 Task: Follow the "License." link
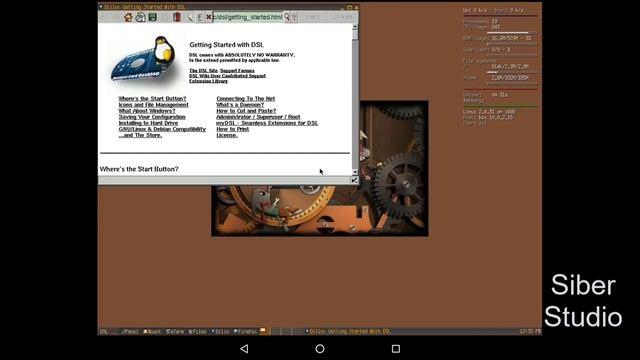(227, 135)
